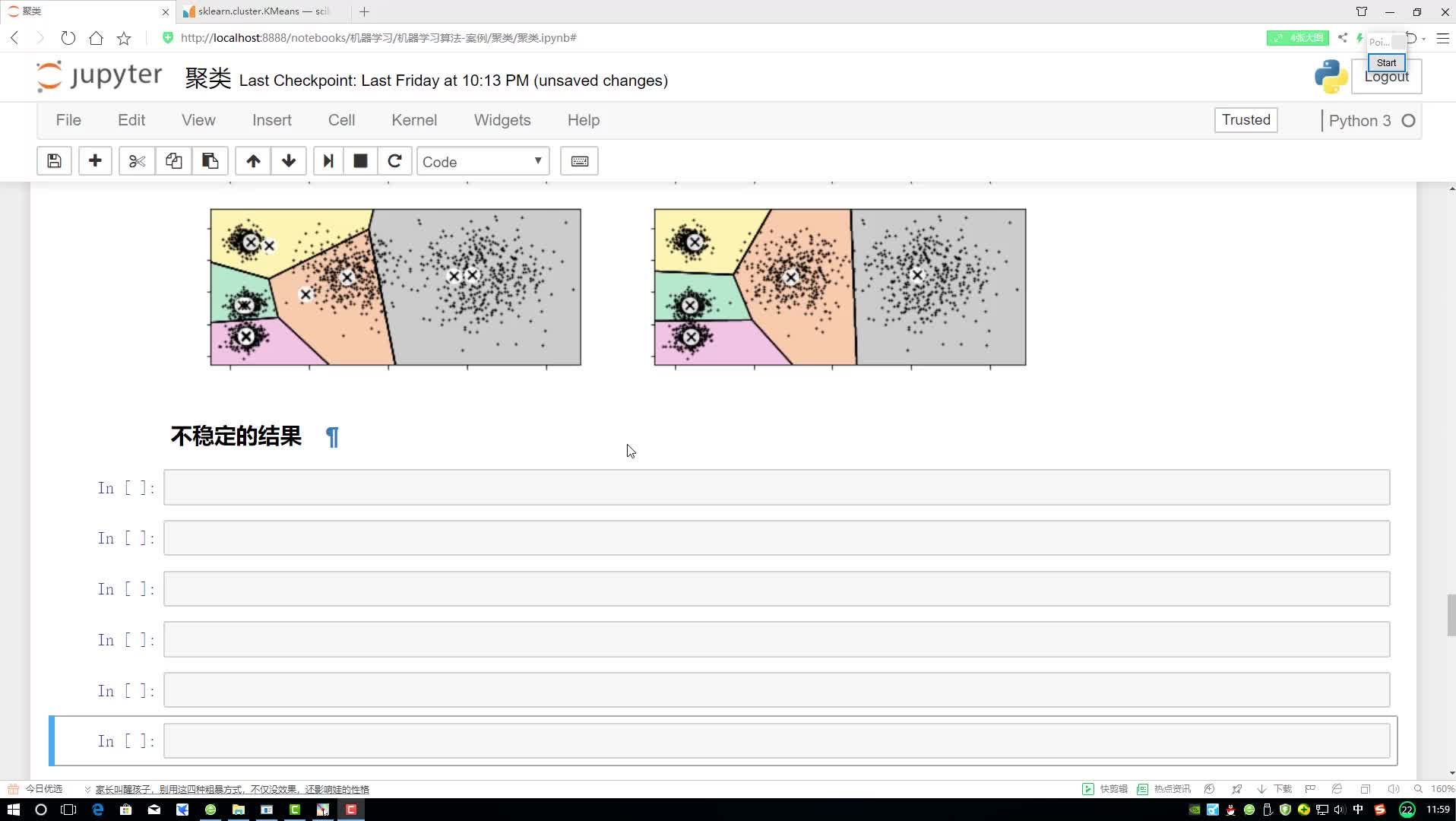The image size is (1456, 821).
Task: Open the command palette keyboard icon
Action: [x=579, y=161]
